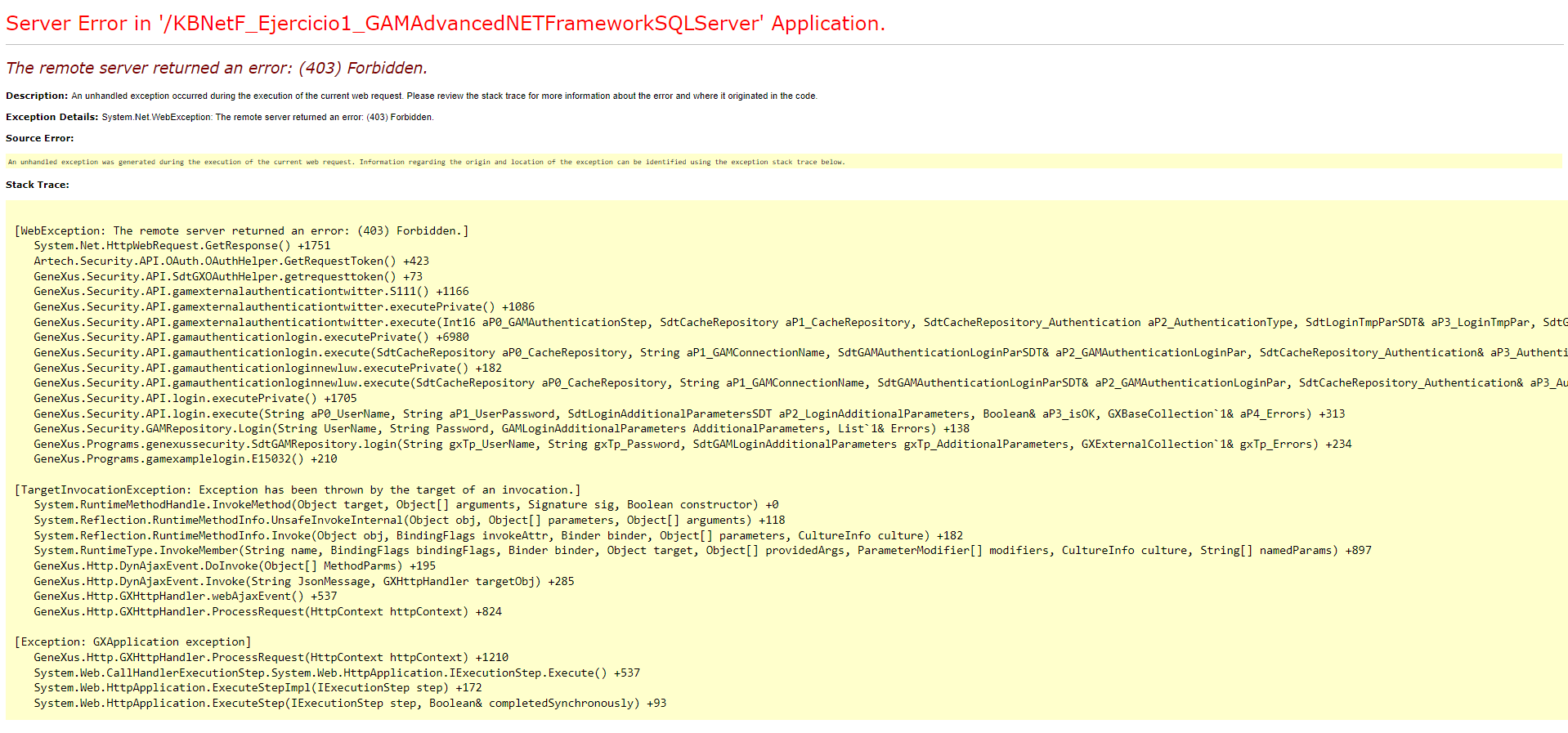
Task: Click 'CallHandlerExecutionStep...Execute() +537' line
Action: coord(337,673)
